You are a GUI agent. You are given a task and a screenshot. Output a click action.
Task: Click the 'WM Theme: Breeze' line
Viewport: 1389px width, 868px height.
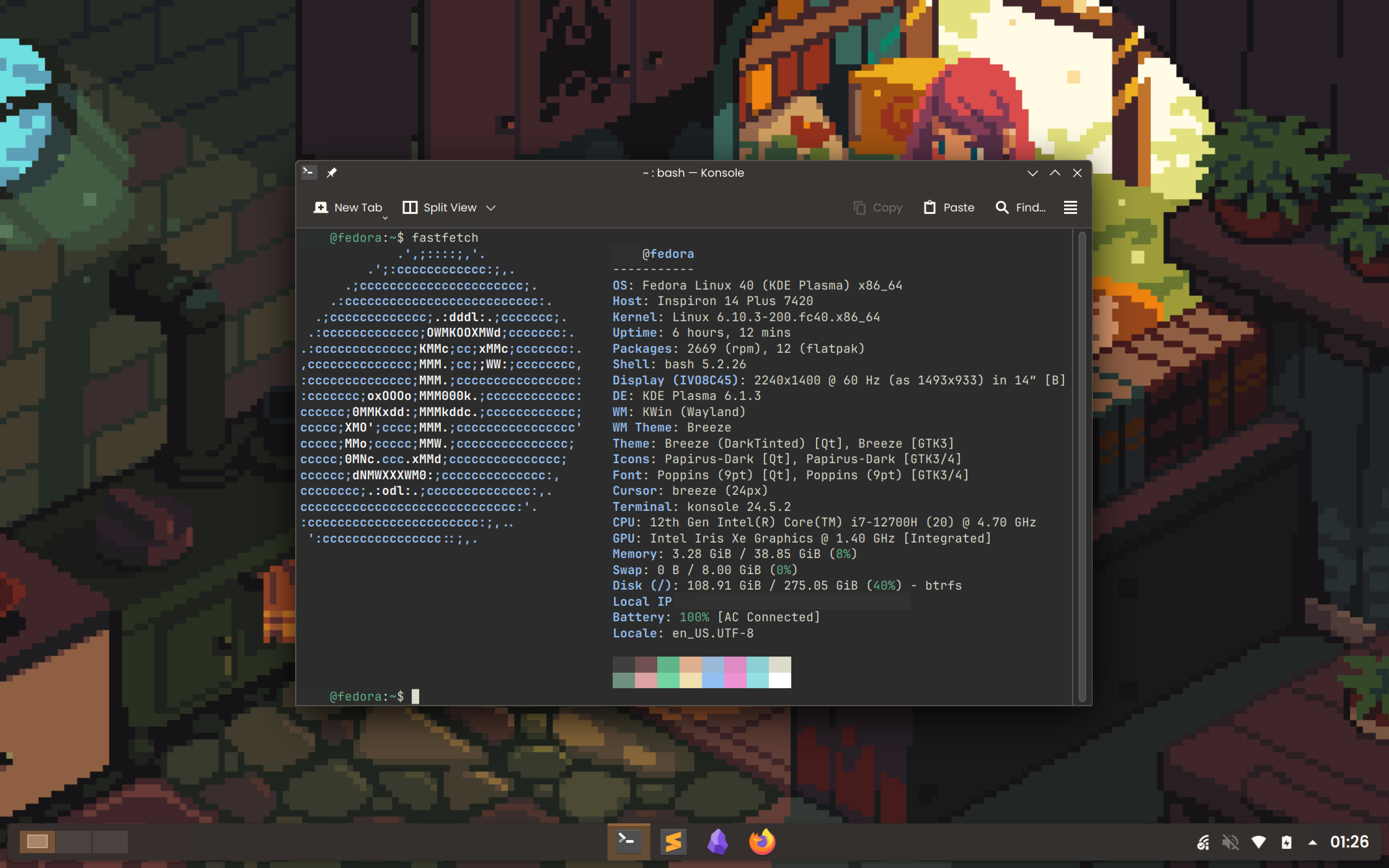point(672,427)
